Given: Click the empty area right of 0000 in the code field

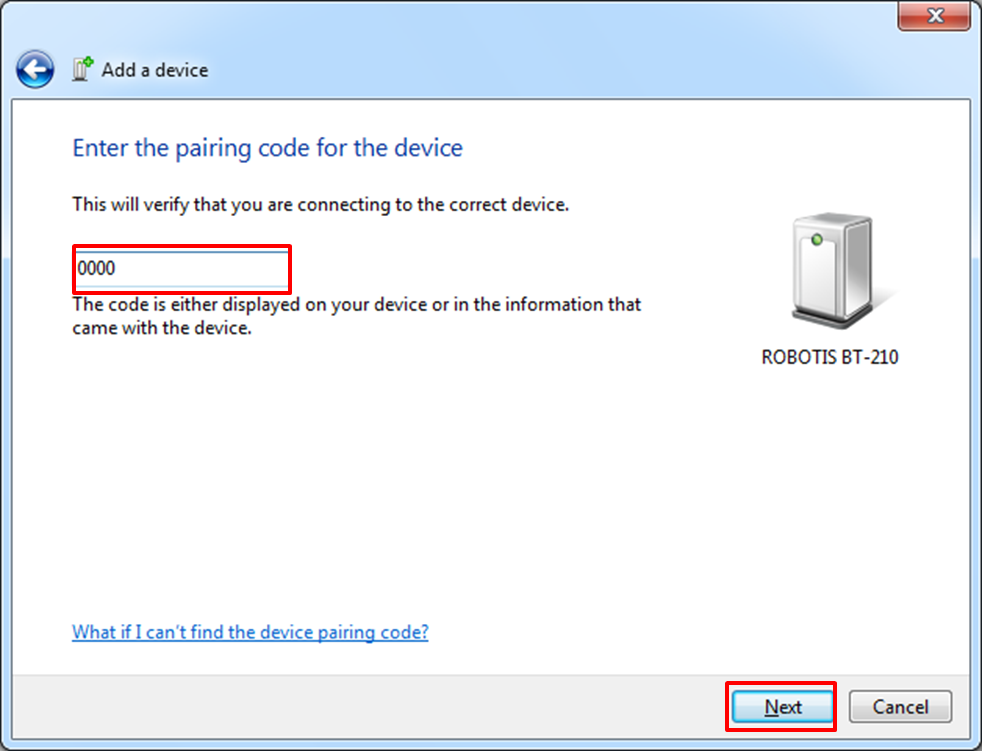Looking at the screenshot, I should click(200, 269).
